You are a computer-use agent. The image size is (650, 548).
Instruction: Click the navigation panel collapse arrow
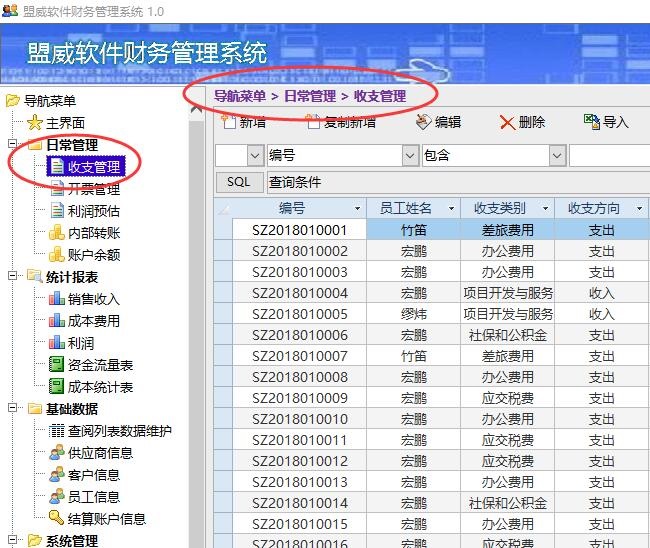[196, 110]
